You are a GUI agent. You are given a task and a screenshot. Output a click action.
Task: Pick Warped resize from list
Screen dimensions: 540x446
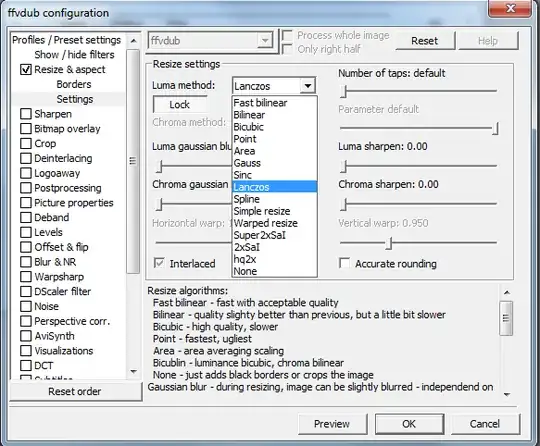click(274, 223)
